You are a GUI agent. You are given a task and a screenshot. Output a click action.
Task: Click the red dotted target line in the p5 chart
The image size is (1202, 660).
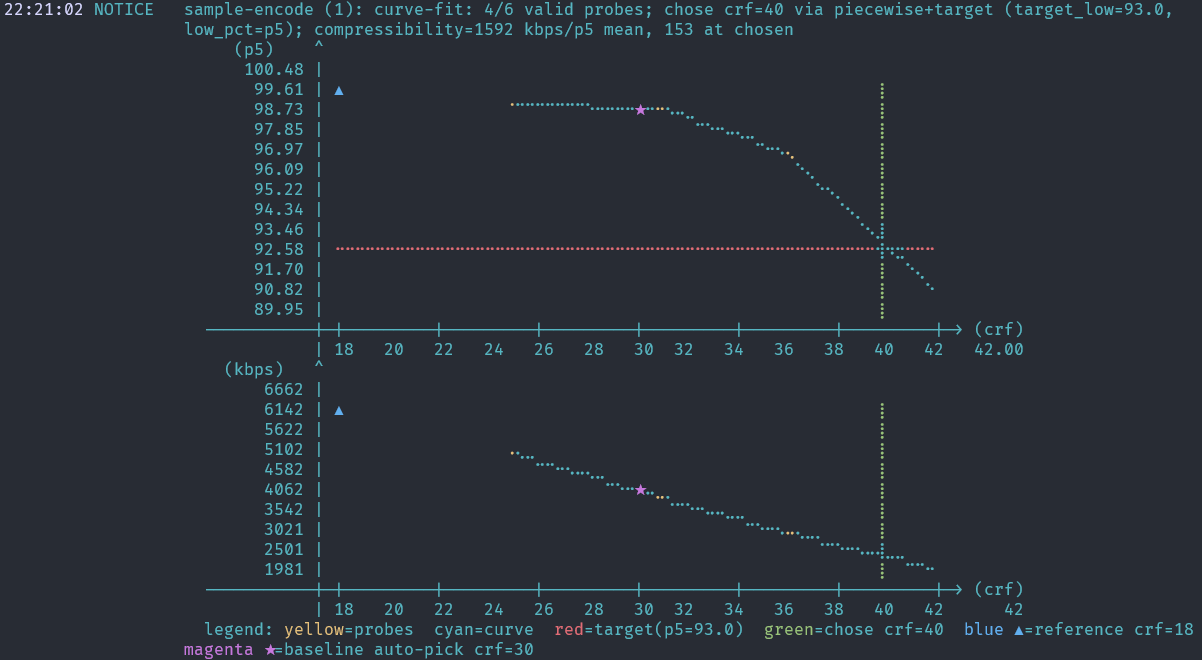click(634, 248)
